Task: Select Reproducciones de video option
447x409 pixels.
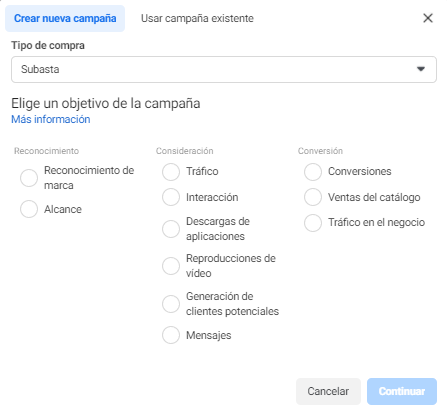Action: pyautogui.click(x=171, y=266)
